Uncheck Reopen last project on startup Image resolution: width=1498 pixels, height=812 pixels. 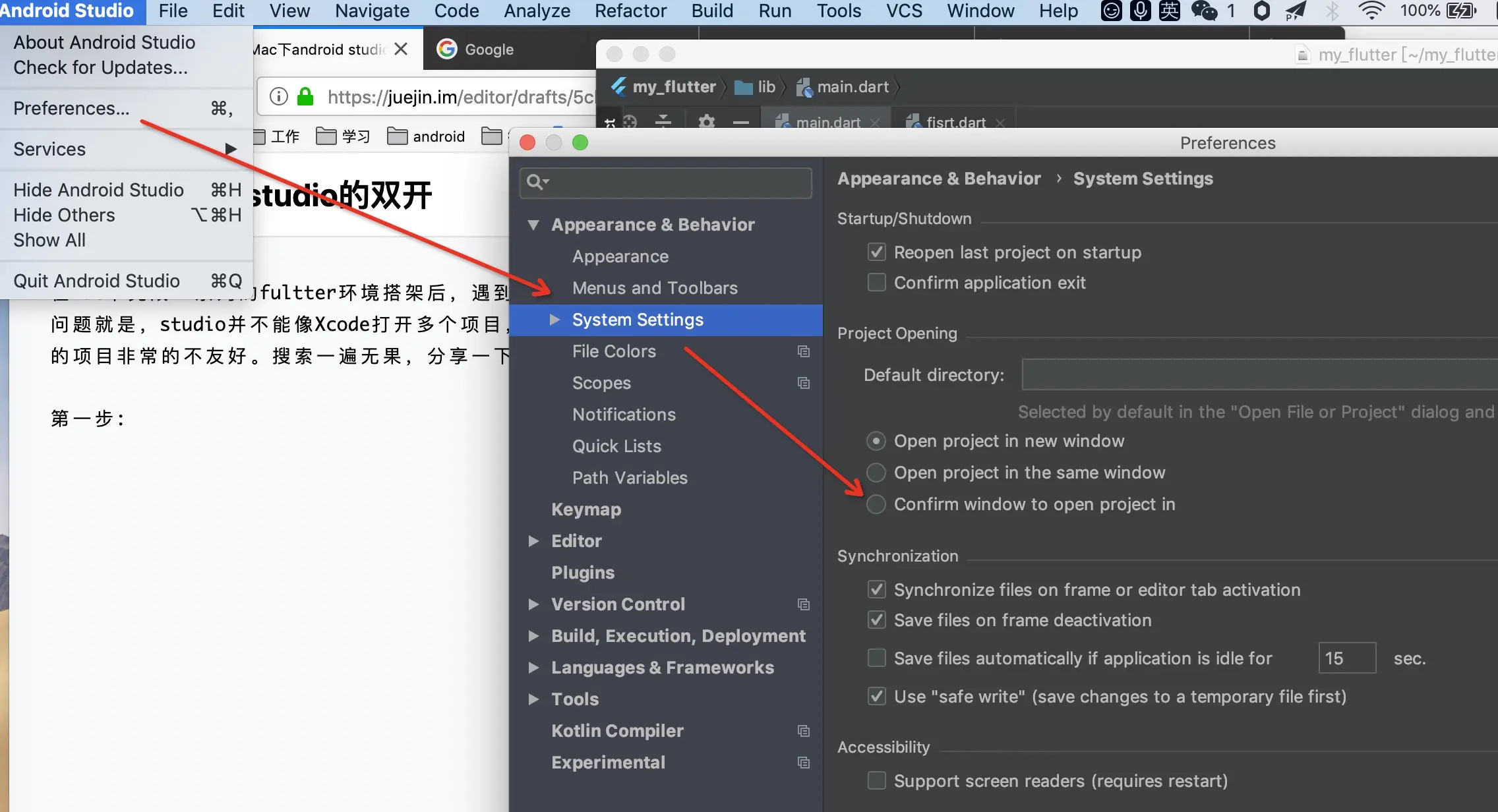[876, 252]
